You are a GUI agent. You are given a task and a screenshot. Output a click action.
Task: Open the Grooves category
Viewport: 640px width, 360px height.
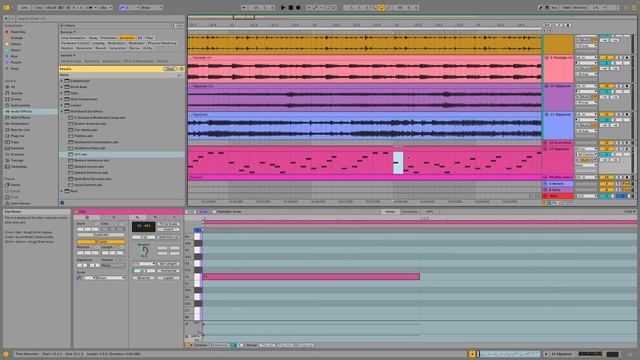coord(17,154)
